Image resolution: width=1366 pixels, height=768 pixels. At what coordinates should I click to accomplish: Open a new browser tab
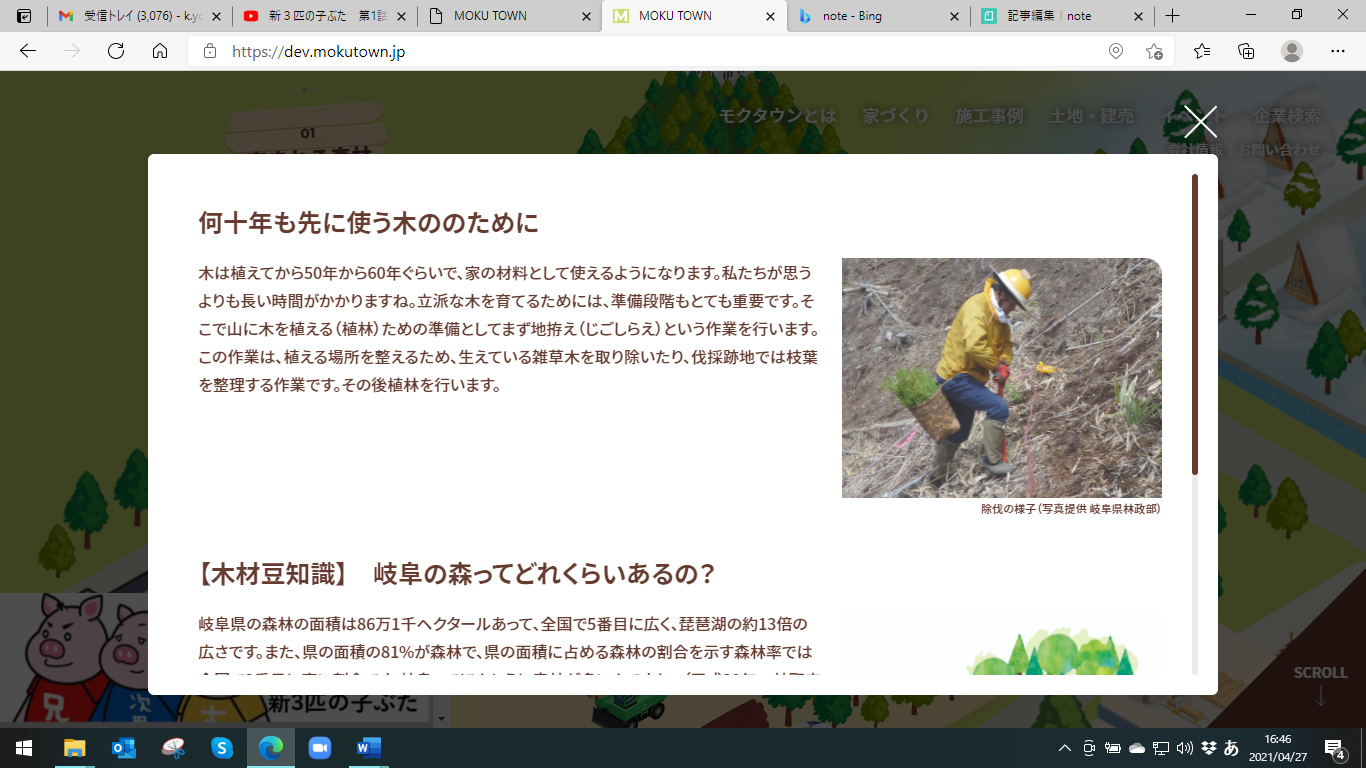(1173, 16)
